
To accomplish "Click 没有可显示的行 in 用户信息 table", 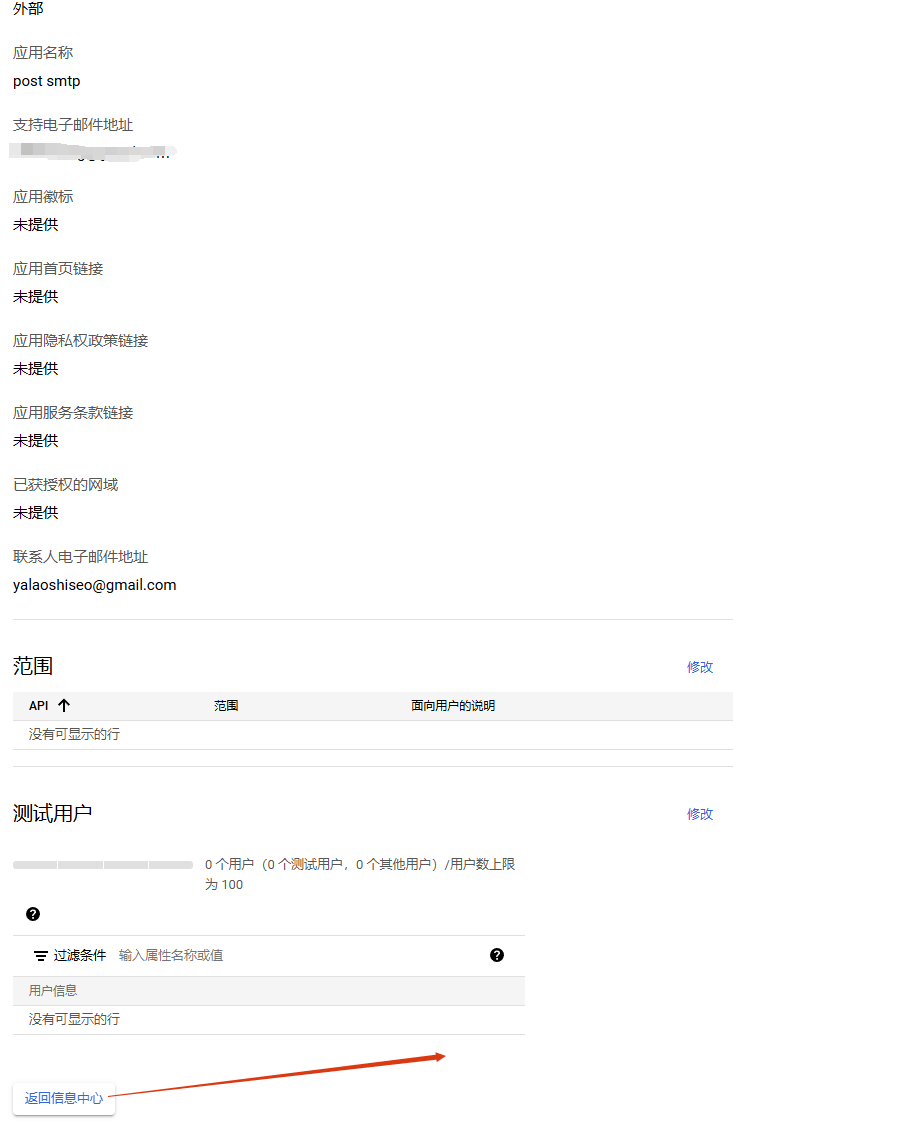I will click(x=75, y=1020).
